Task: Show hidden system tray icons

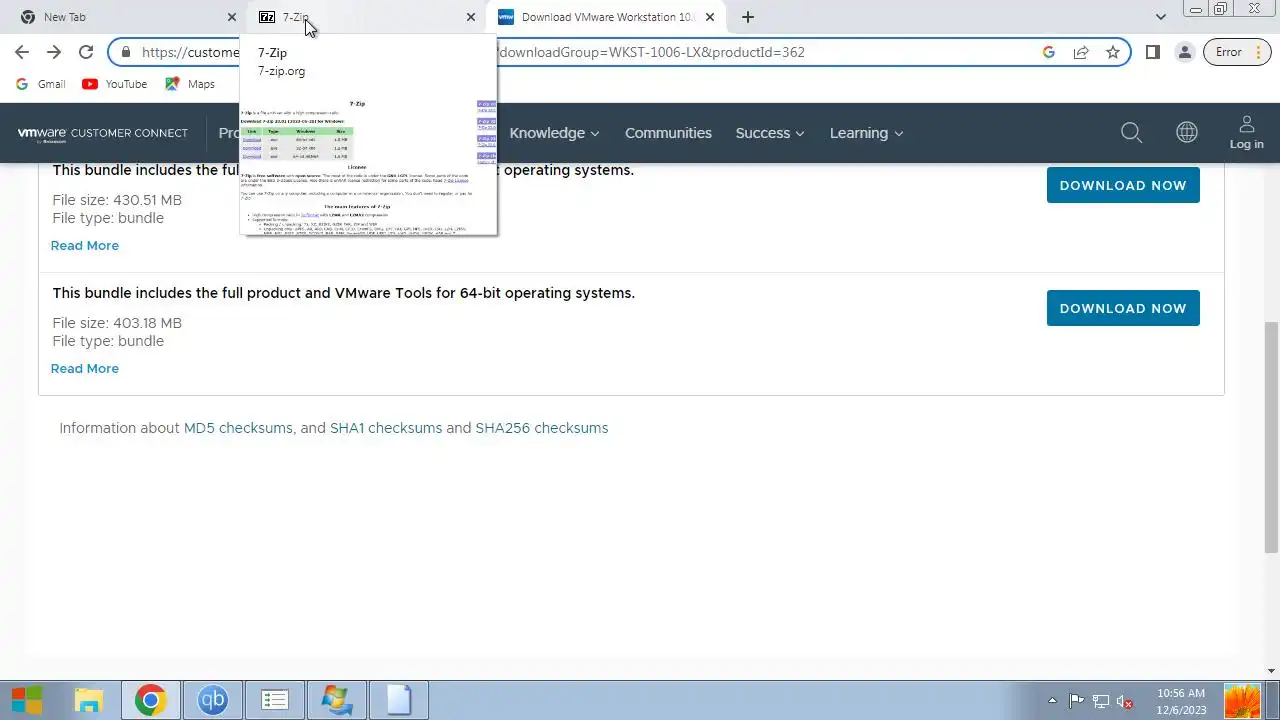Action: click(x=1052, y=701)
